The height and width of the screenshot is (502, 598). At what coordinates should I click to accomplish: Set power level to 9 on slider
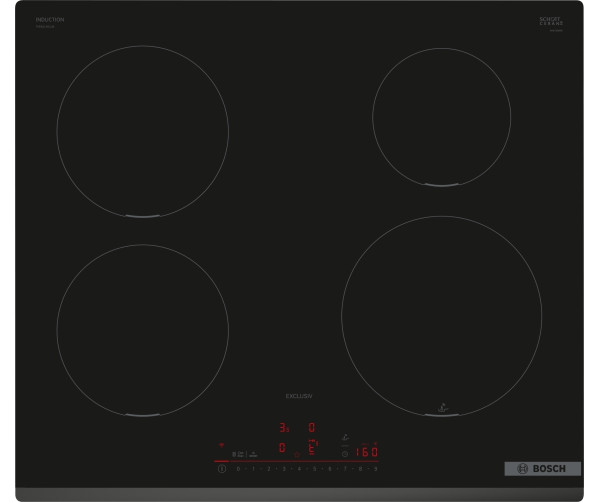point(375,469)
